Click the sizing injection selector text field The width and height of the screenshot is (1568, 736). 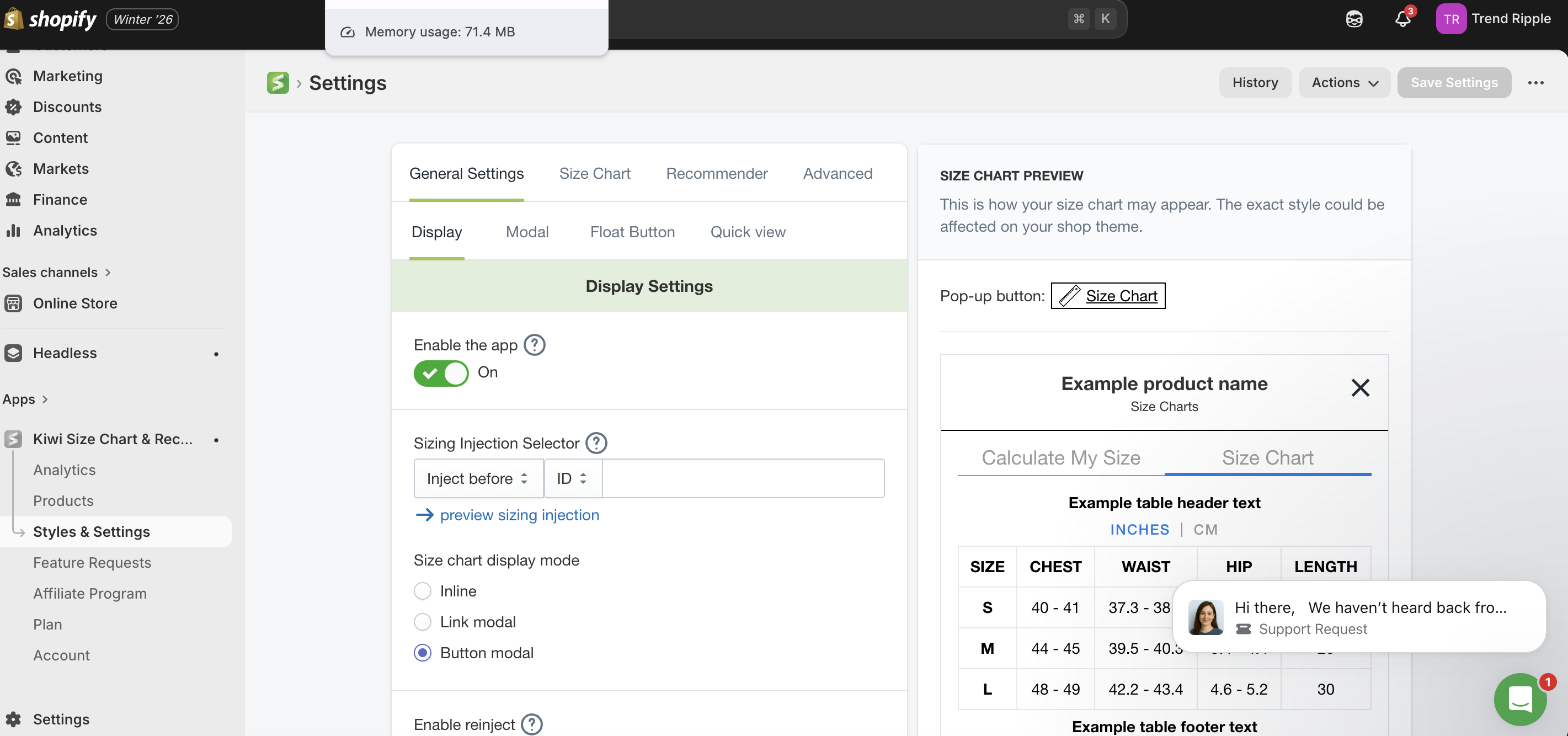[743, 479]
